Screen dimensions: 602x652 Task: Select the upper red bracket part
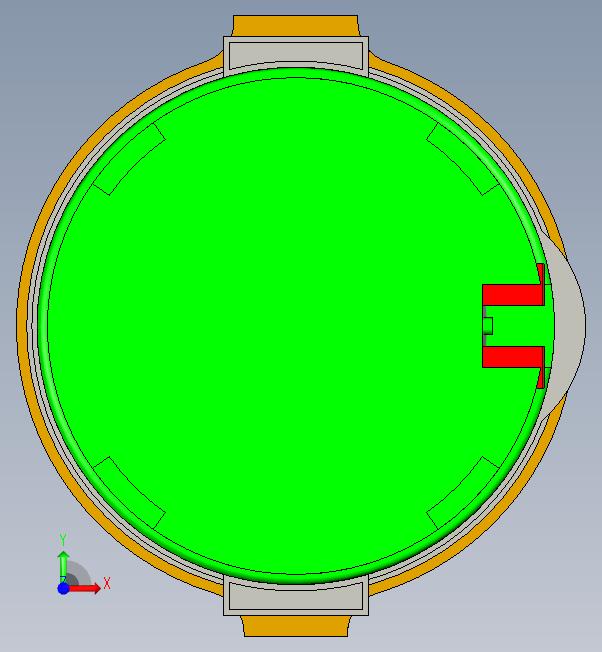tap(514, 294)
